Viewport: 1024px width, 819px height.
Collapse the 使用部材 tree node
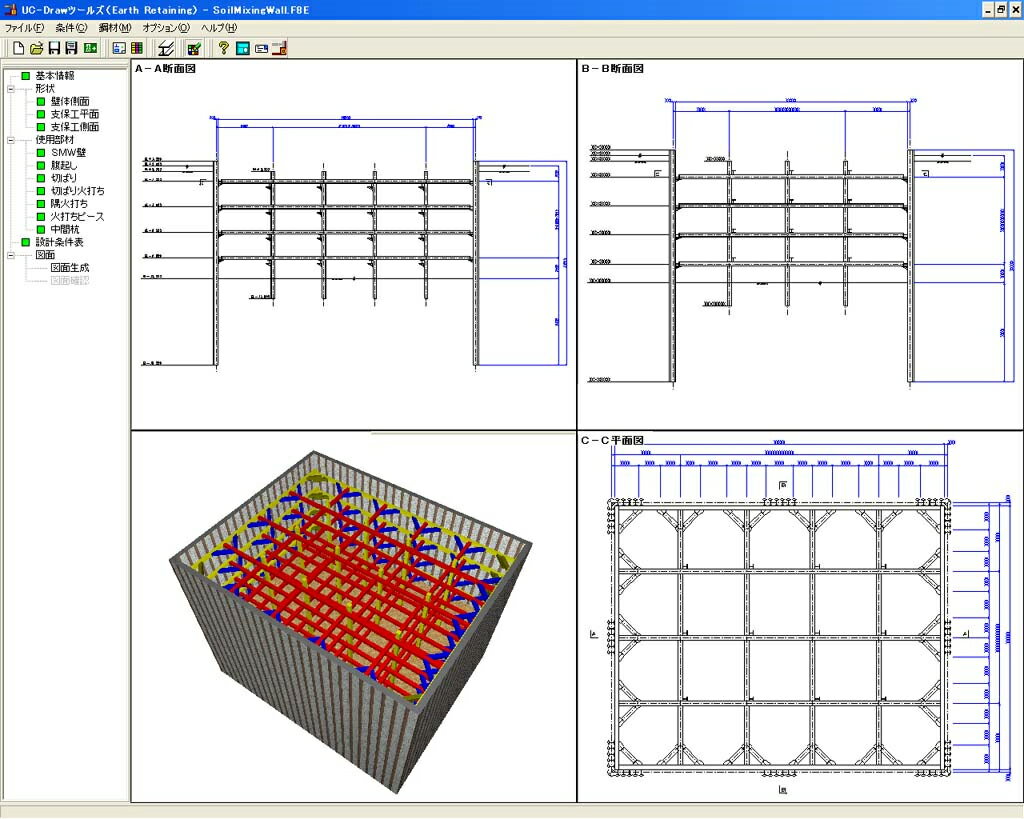[11, 140]
